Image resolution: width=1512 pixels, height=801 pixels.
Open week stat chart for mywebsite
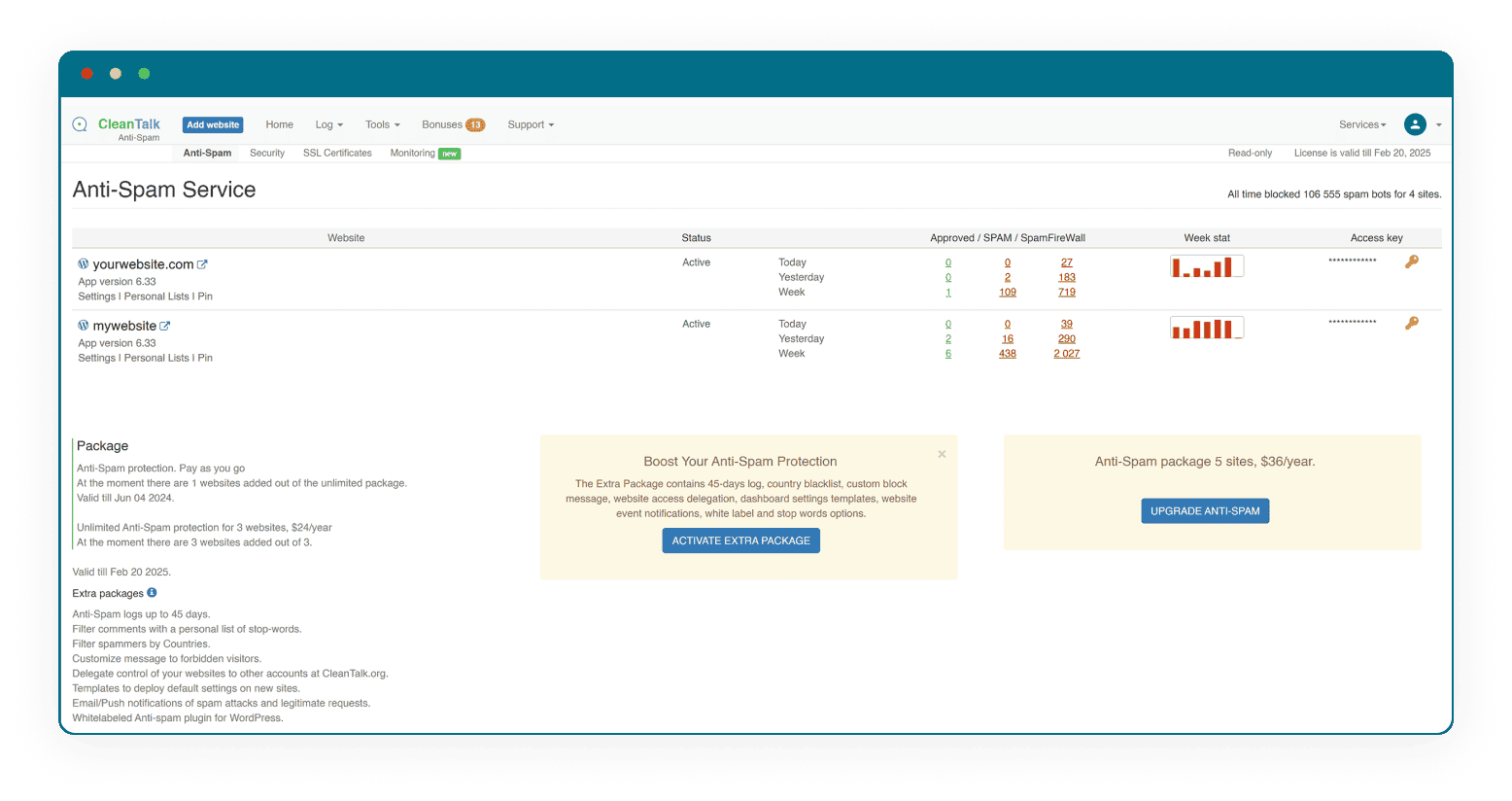[1207, 328]
